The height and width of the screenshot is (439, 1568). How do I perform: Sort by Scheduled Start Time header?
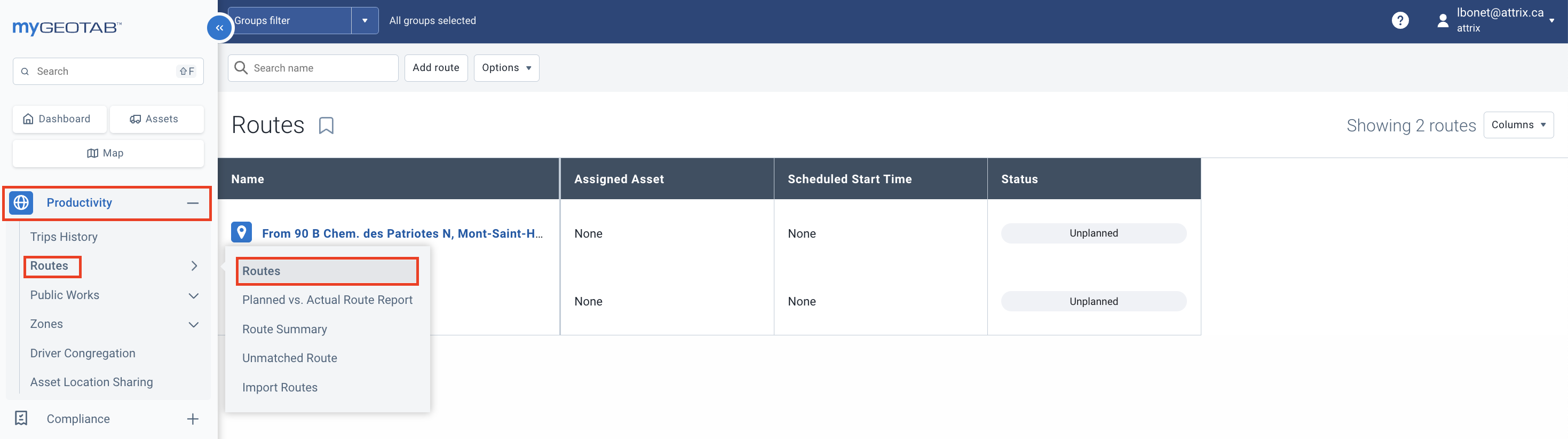coord(881,179)
